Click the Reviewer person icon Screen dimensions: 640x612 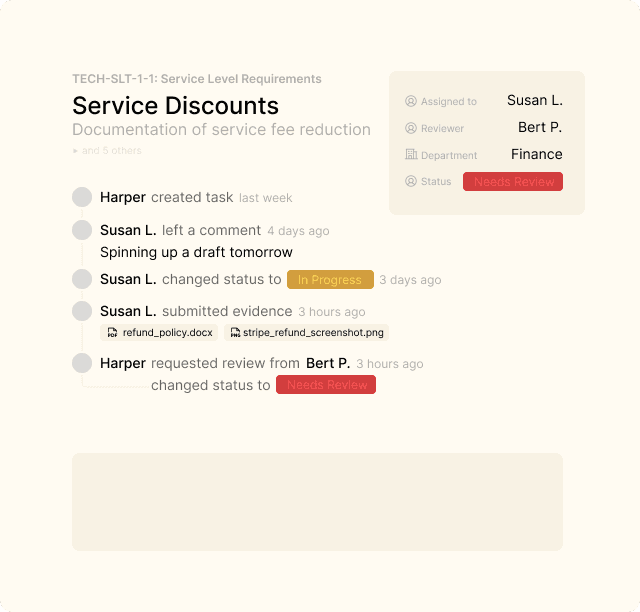410,128
